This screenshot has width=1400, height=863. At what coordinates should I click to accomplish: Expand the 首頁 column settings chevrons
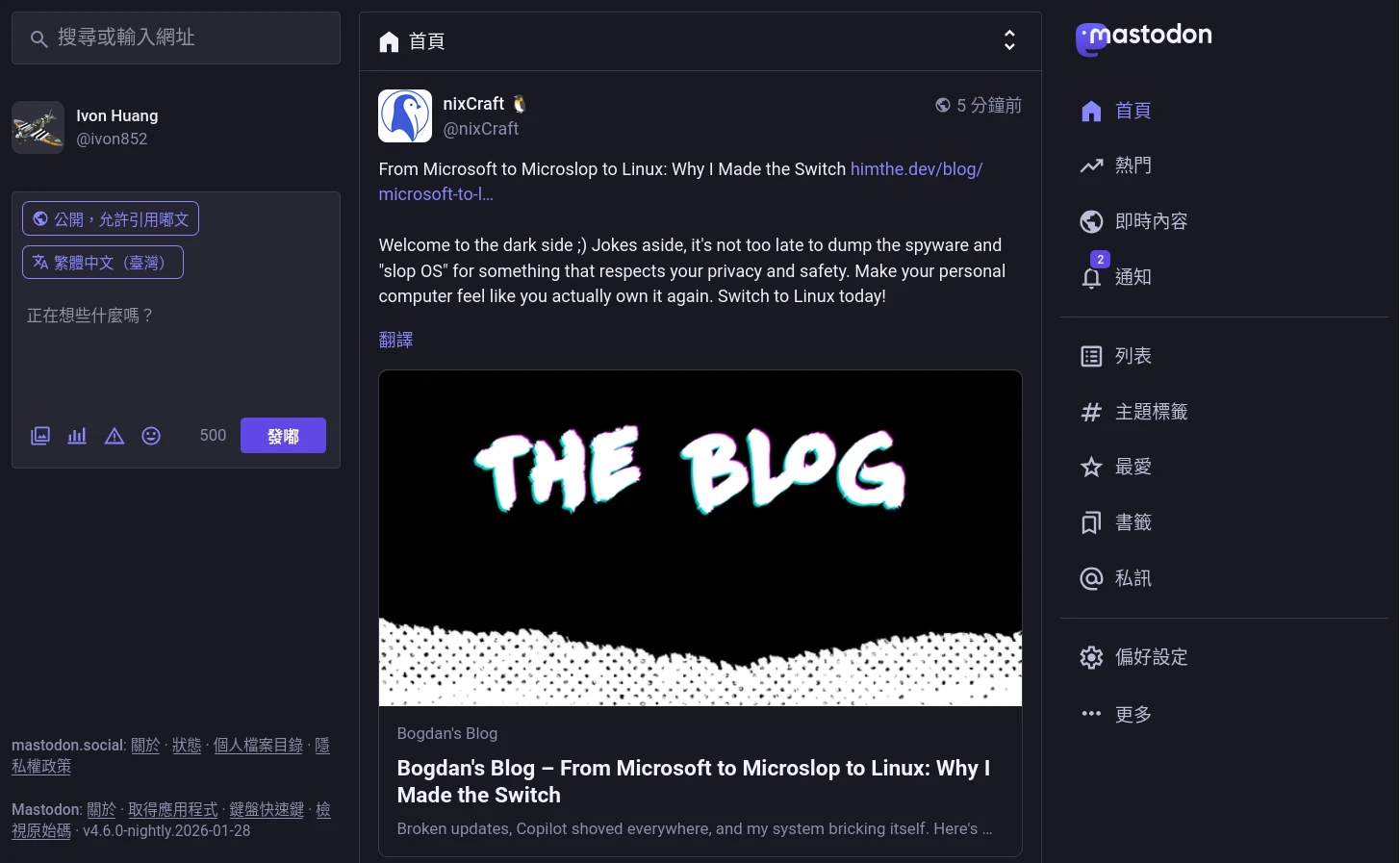(x=1009, y=40)
